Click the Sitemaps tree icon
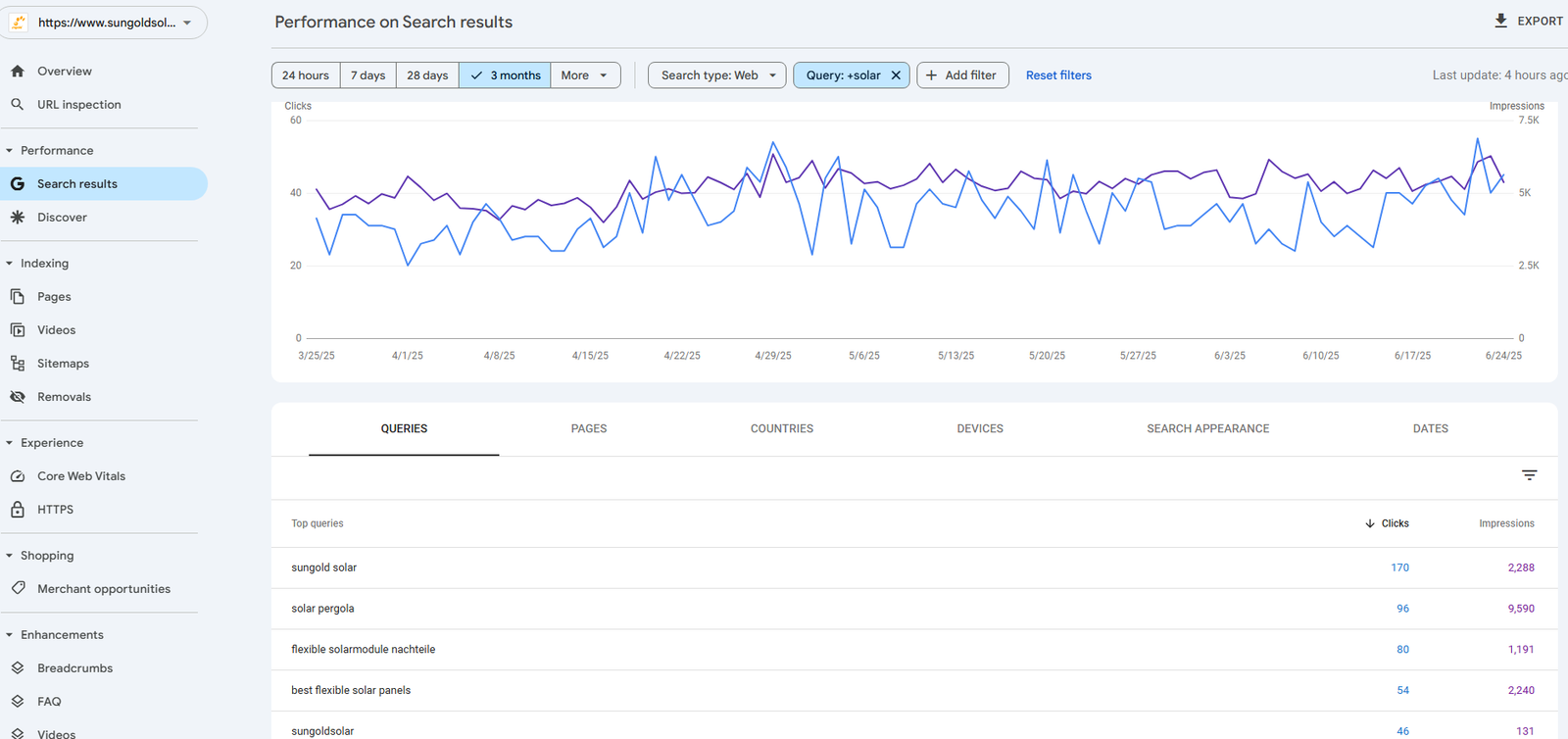Viewport: 1568px width, 739px height. [18, 364]
